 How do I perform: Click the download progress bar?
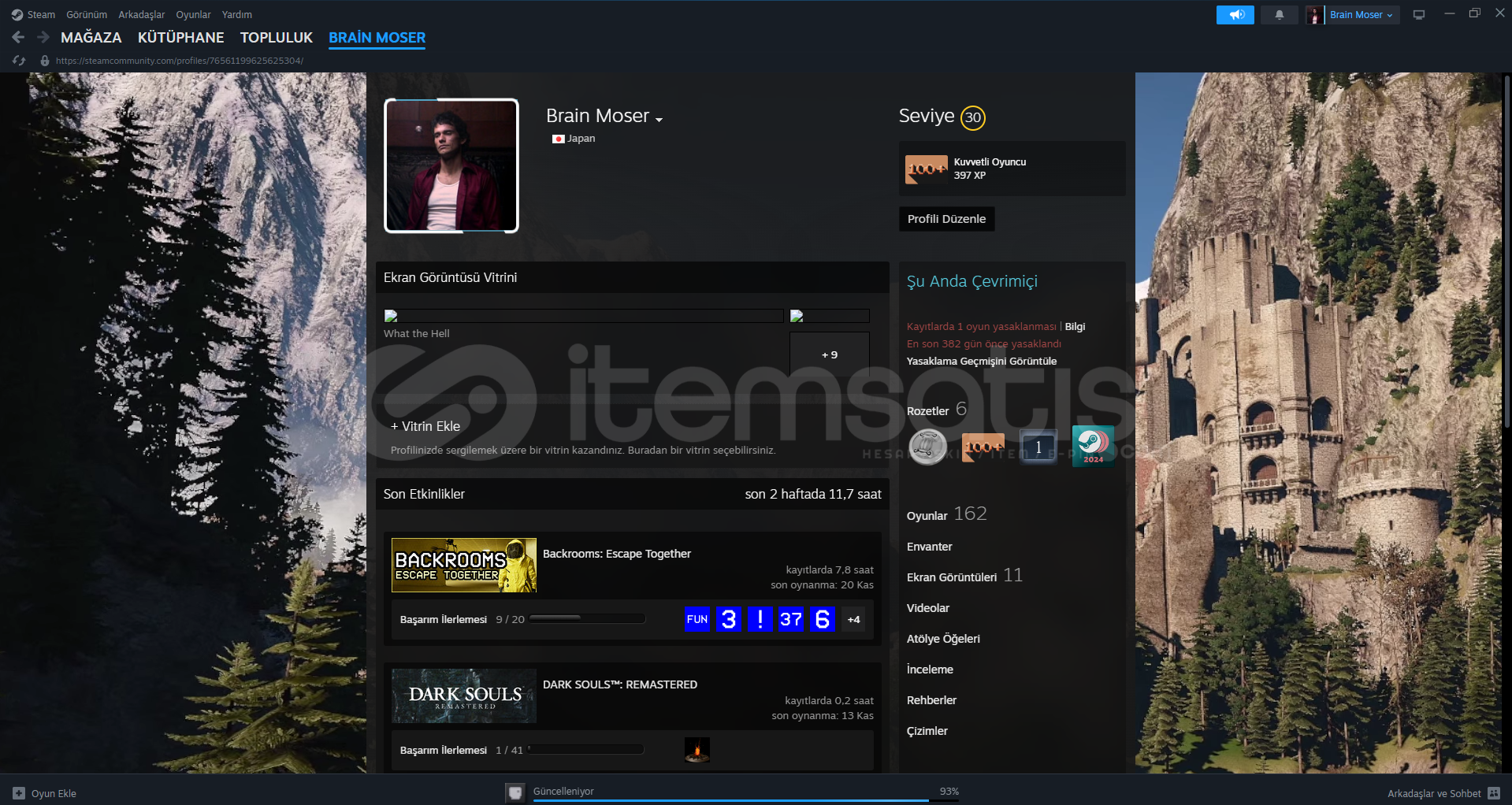tap(730, 799)
